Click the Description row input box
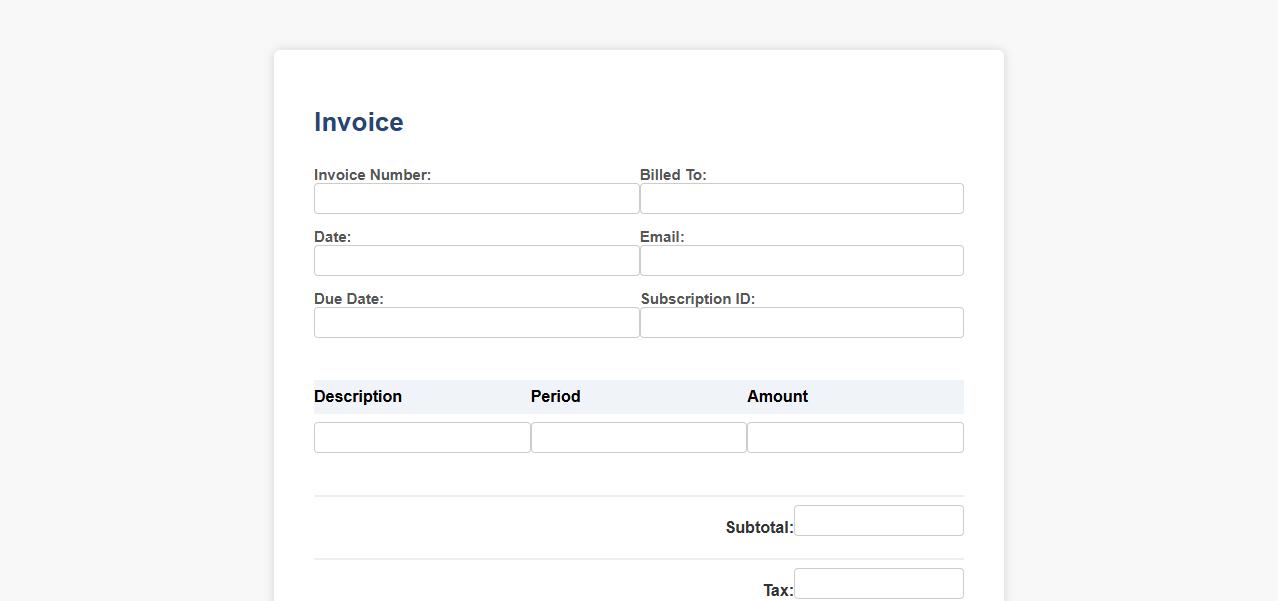This screenshot has width=1278, height=601. click(422, 437)
